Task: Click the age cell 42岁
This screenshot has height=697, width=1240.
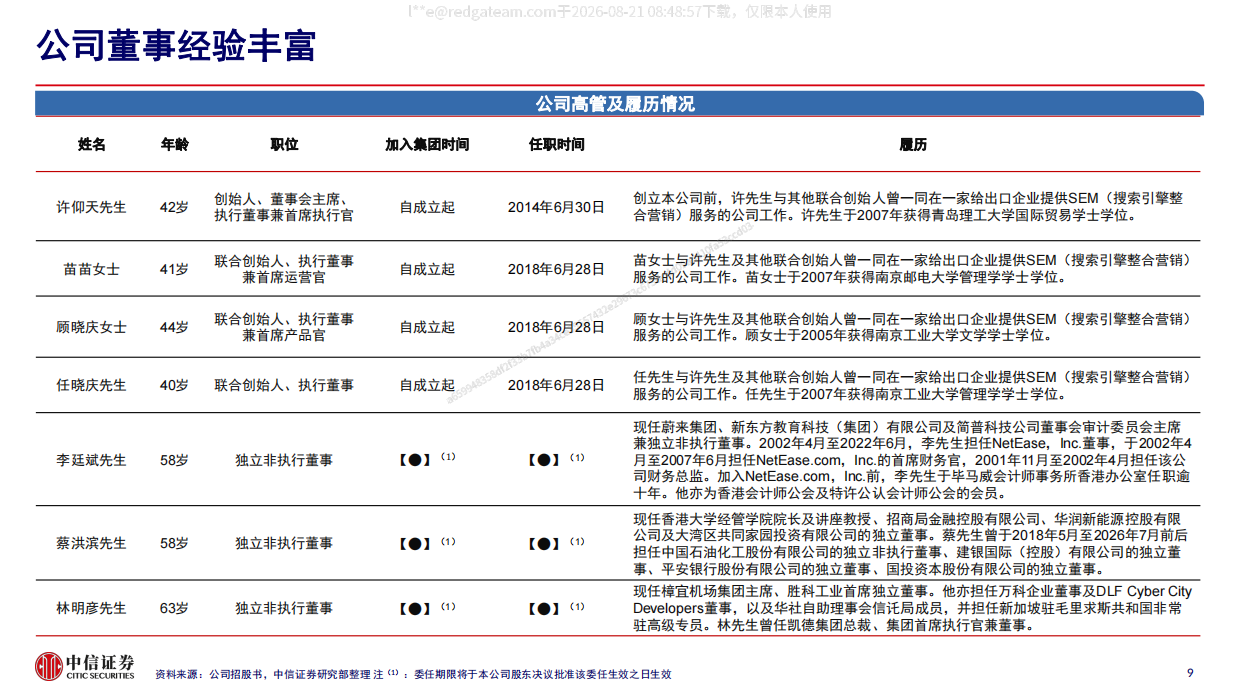Action: click(174, 207)
